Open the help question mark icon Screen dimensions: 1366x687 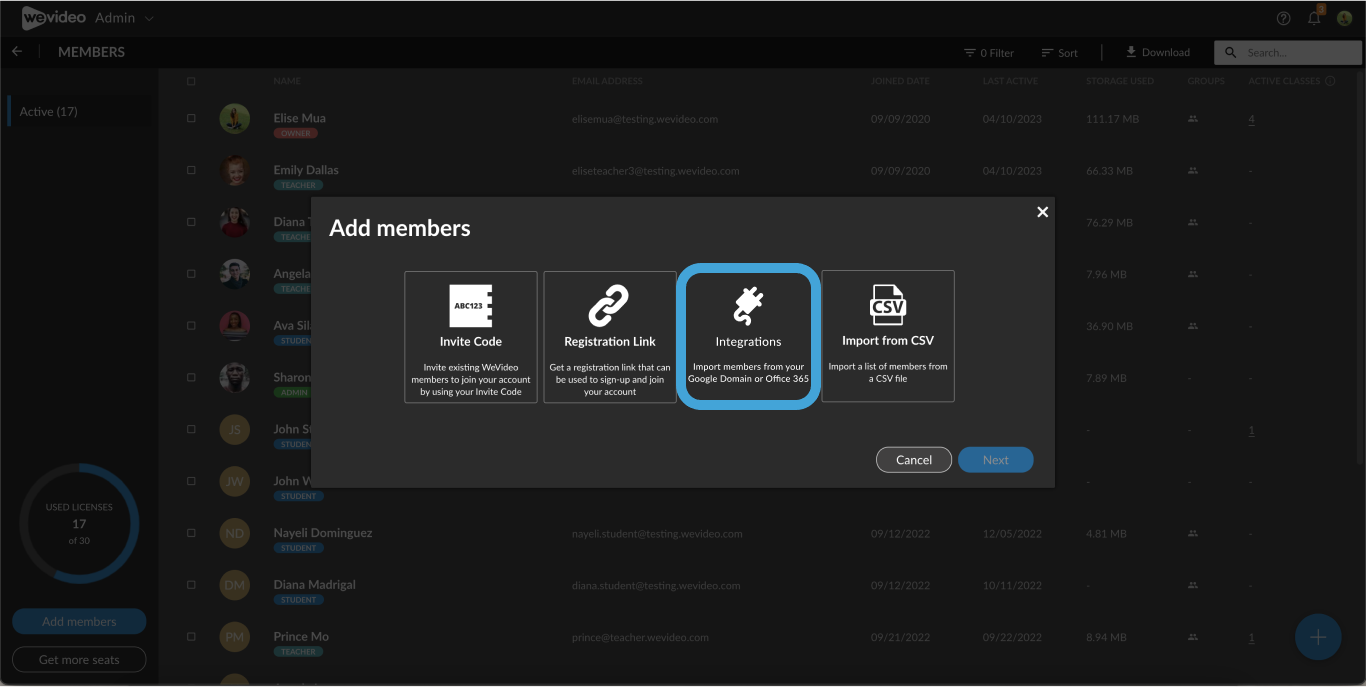pyautogui.click(x=1284, y=19)
